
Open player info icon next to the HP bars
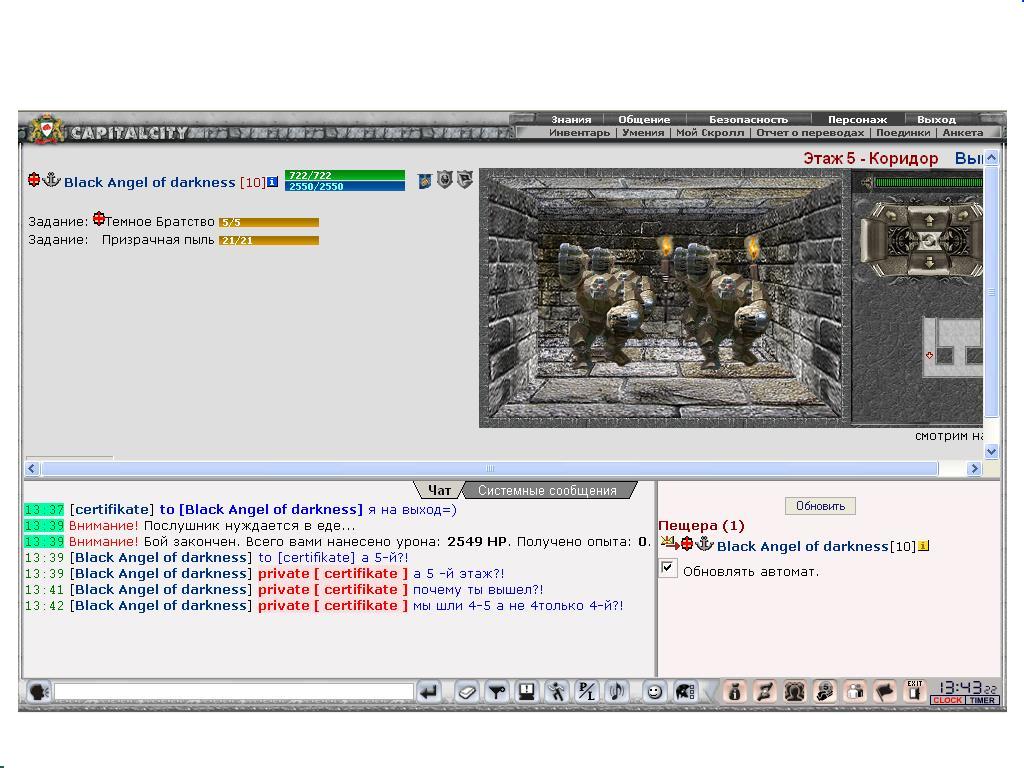272,182
